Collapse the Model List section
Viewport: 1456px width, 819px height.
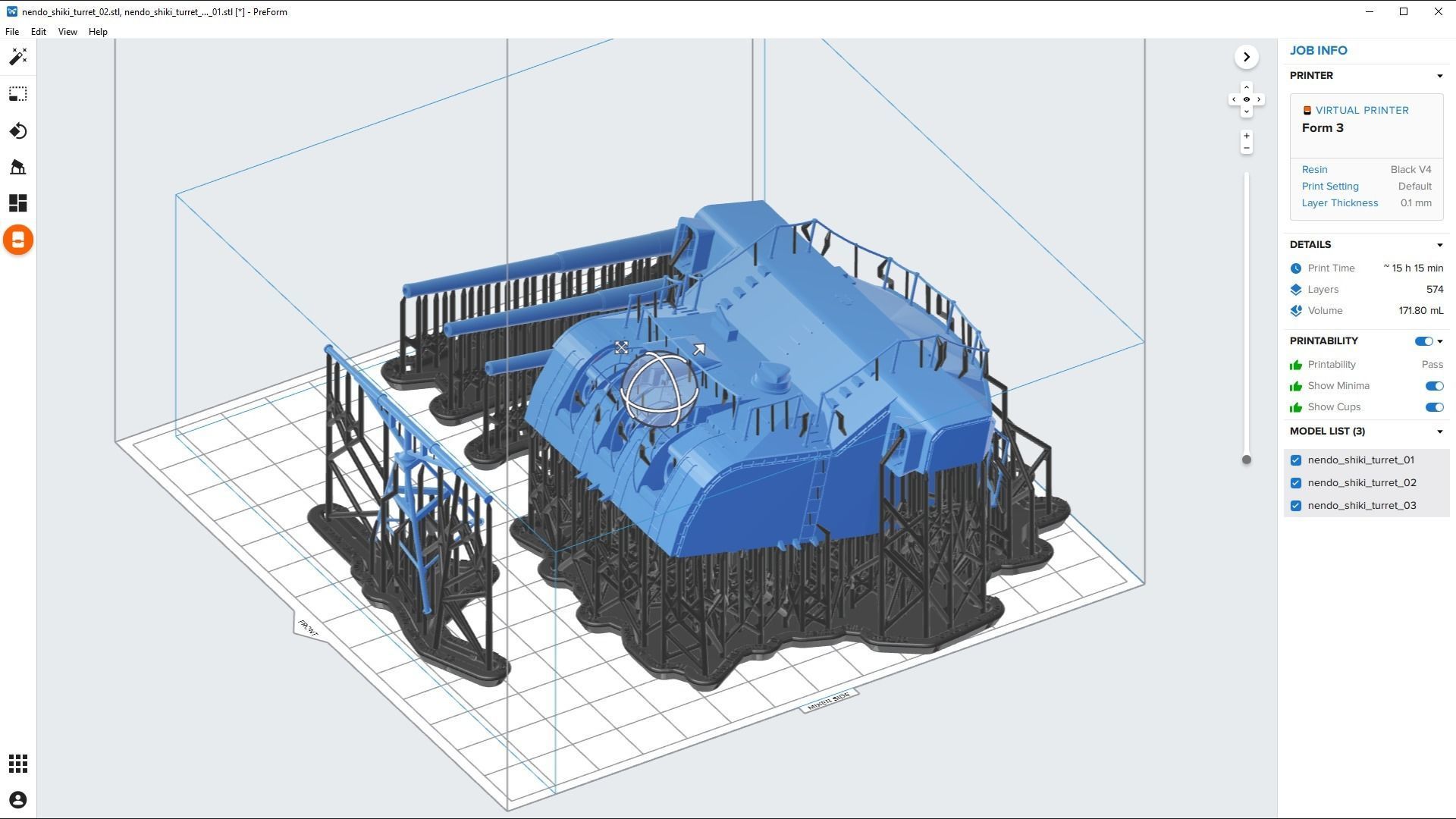point(1439,431)
